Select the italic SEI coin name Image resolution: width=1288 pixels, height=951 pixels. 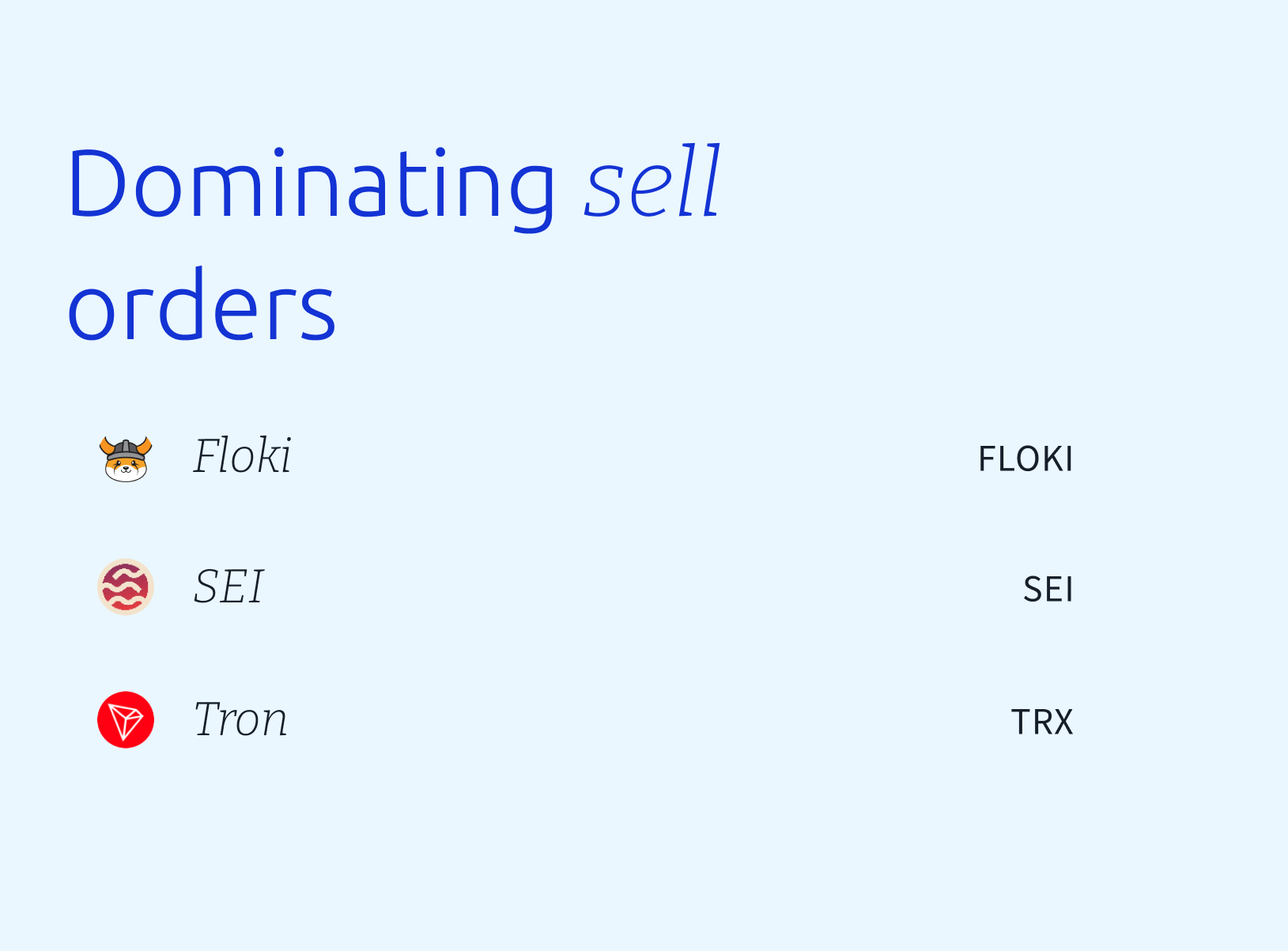(228, 587)
